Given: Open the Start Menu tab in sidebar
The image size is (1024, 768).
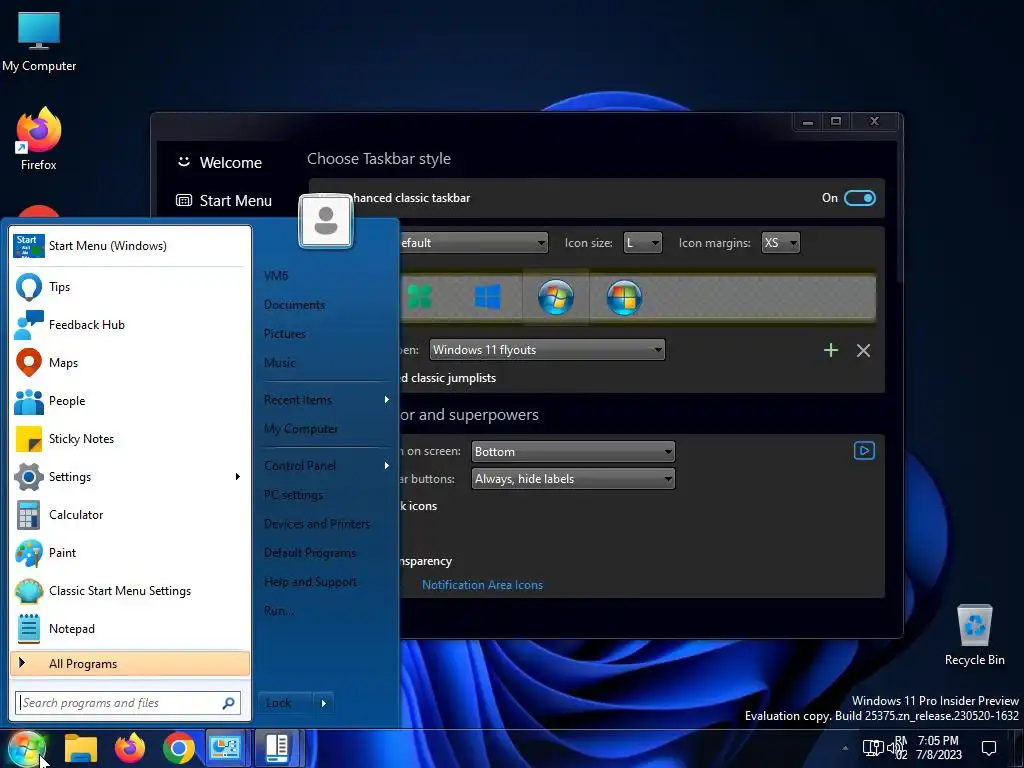Looking at the screenshot, I should coord(224,200).
